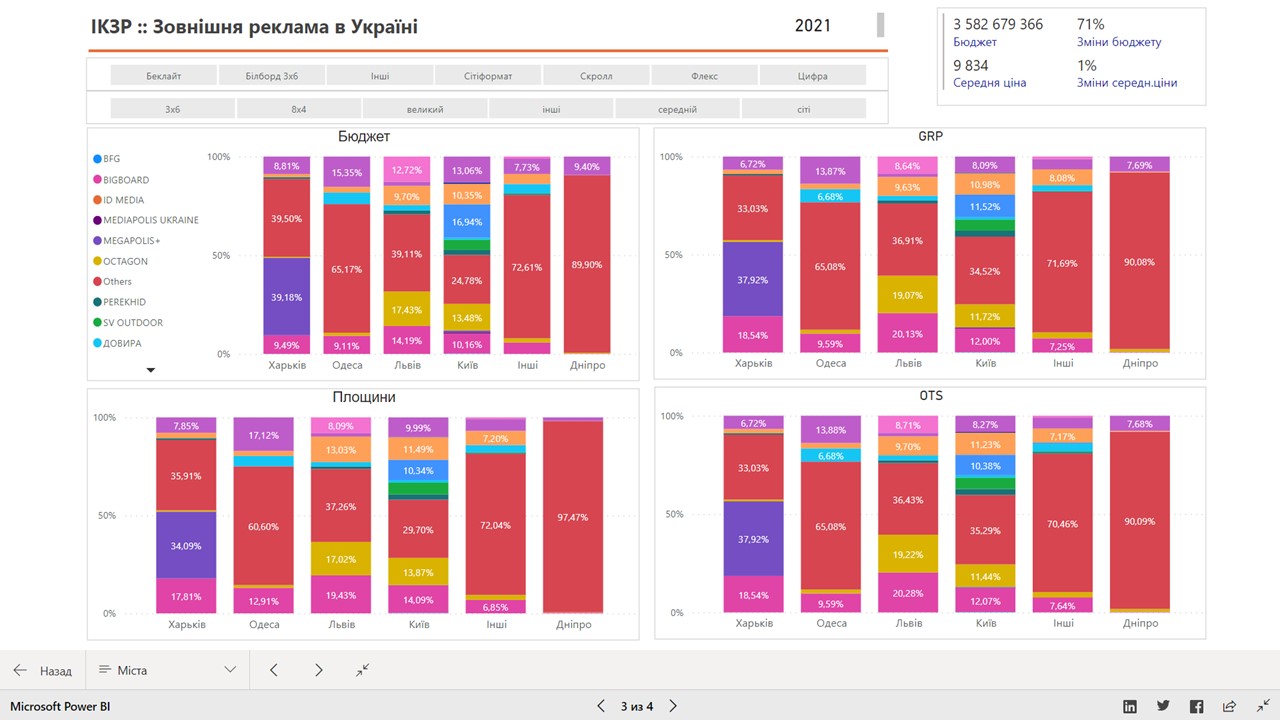This screenshot has width=1280, height=720.
Task: Toggle the Сітіформат slicer button
Action: coord(488,75)
